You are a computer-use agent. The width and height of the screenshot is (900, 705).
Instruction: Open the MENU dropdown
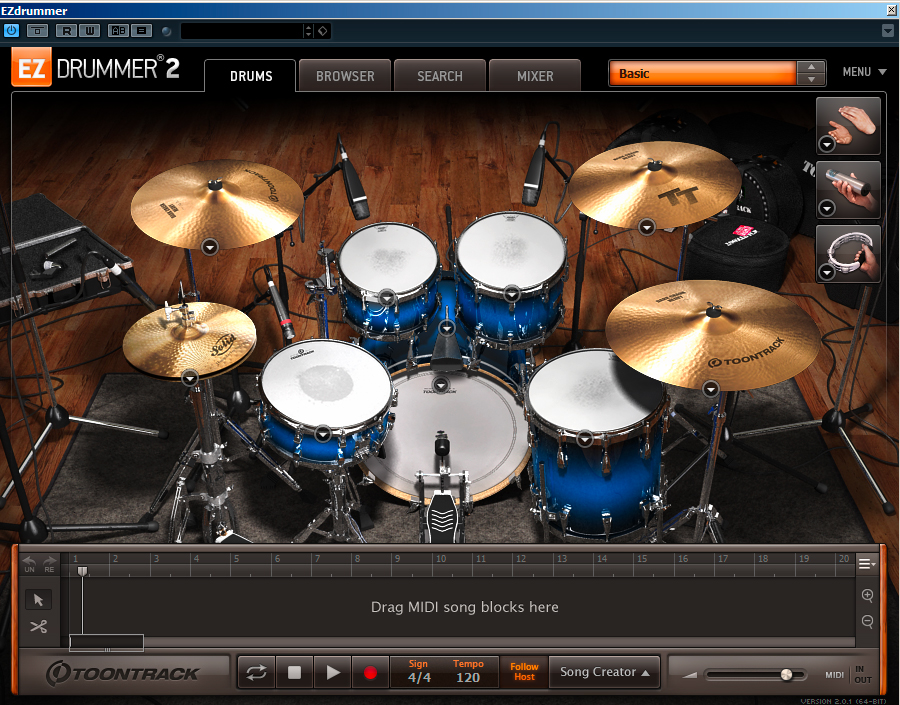(864, 72)
